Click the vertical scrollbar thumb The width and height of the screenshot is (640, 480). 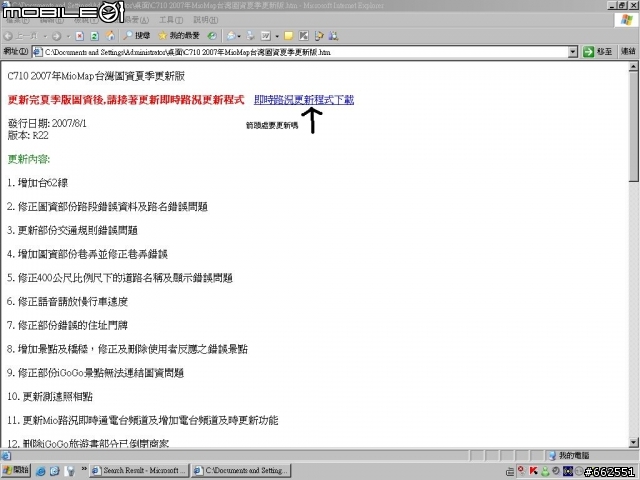(633, 127)
